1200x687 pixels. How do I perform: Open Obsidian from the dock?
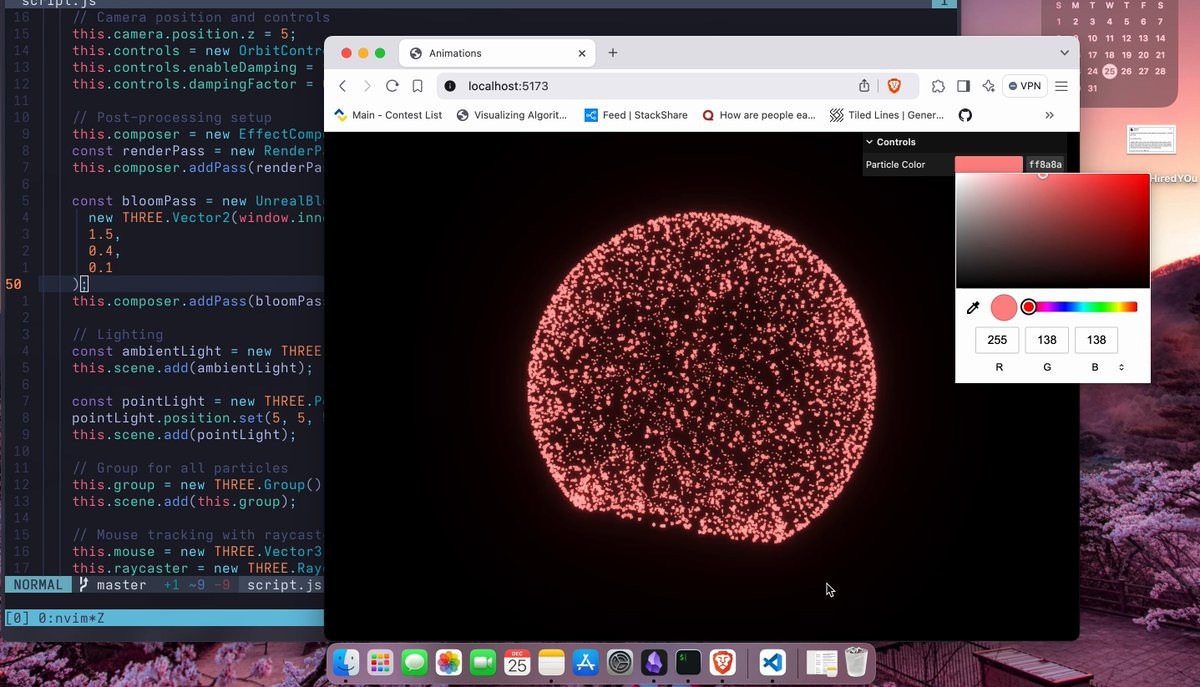point(654,662)
